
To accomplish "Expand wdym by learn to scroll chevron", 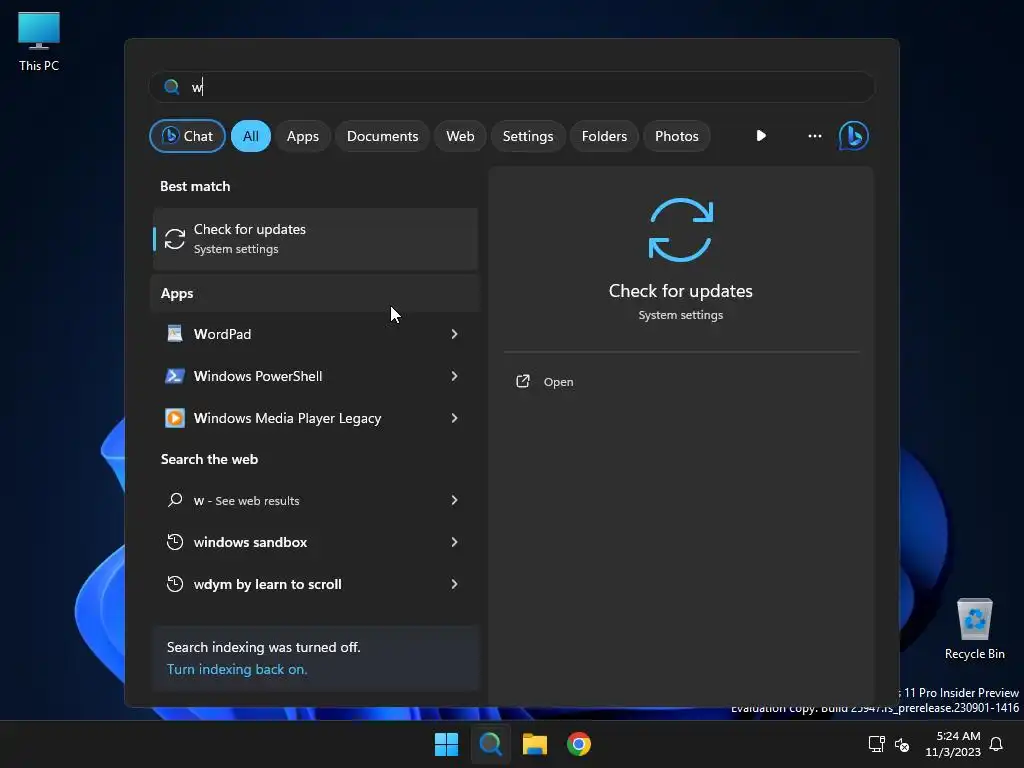I will 455,584.
